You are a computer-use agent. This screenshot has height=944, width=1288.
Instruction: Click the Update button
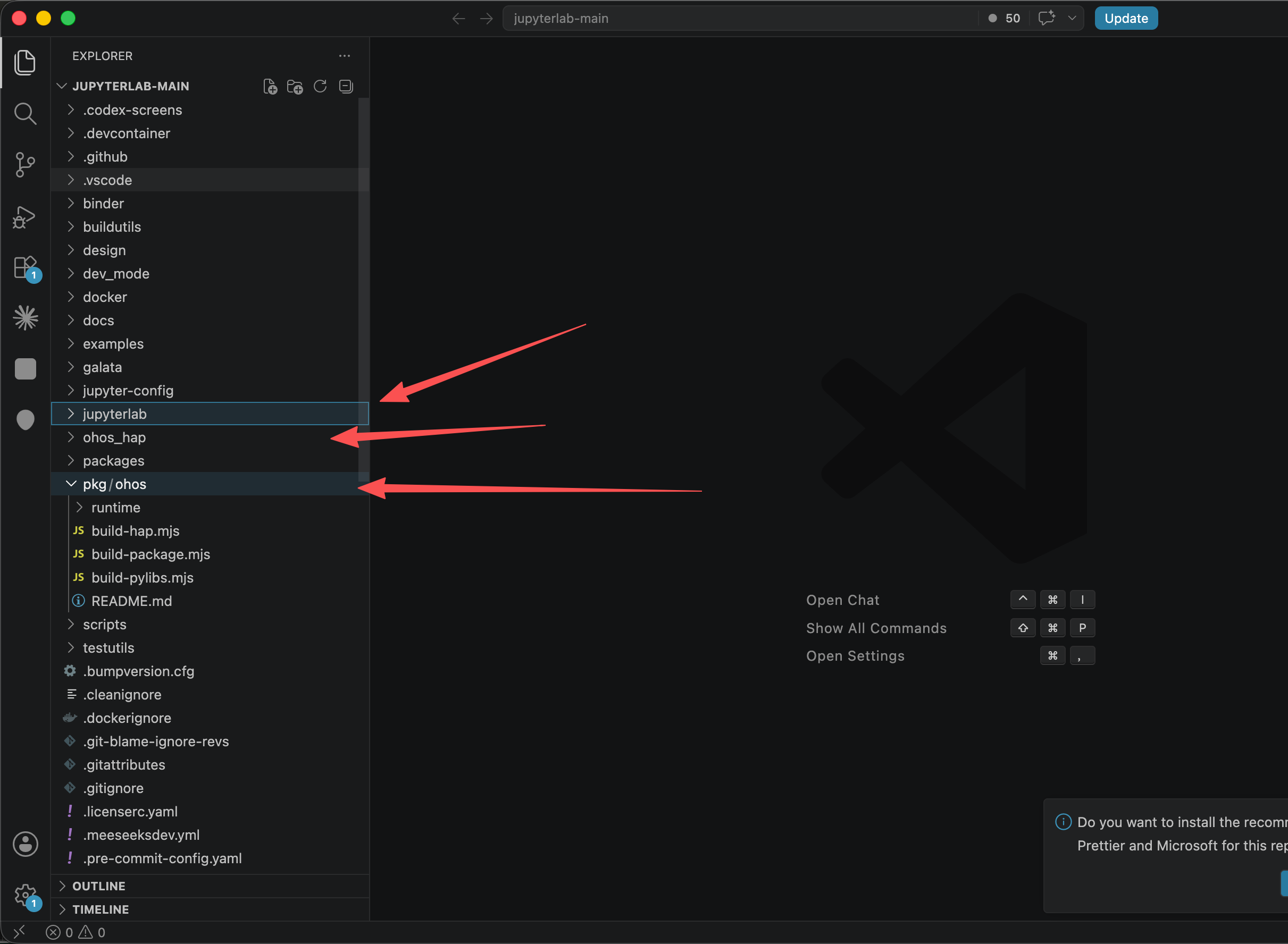(x=1126, y=18)
